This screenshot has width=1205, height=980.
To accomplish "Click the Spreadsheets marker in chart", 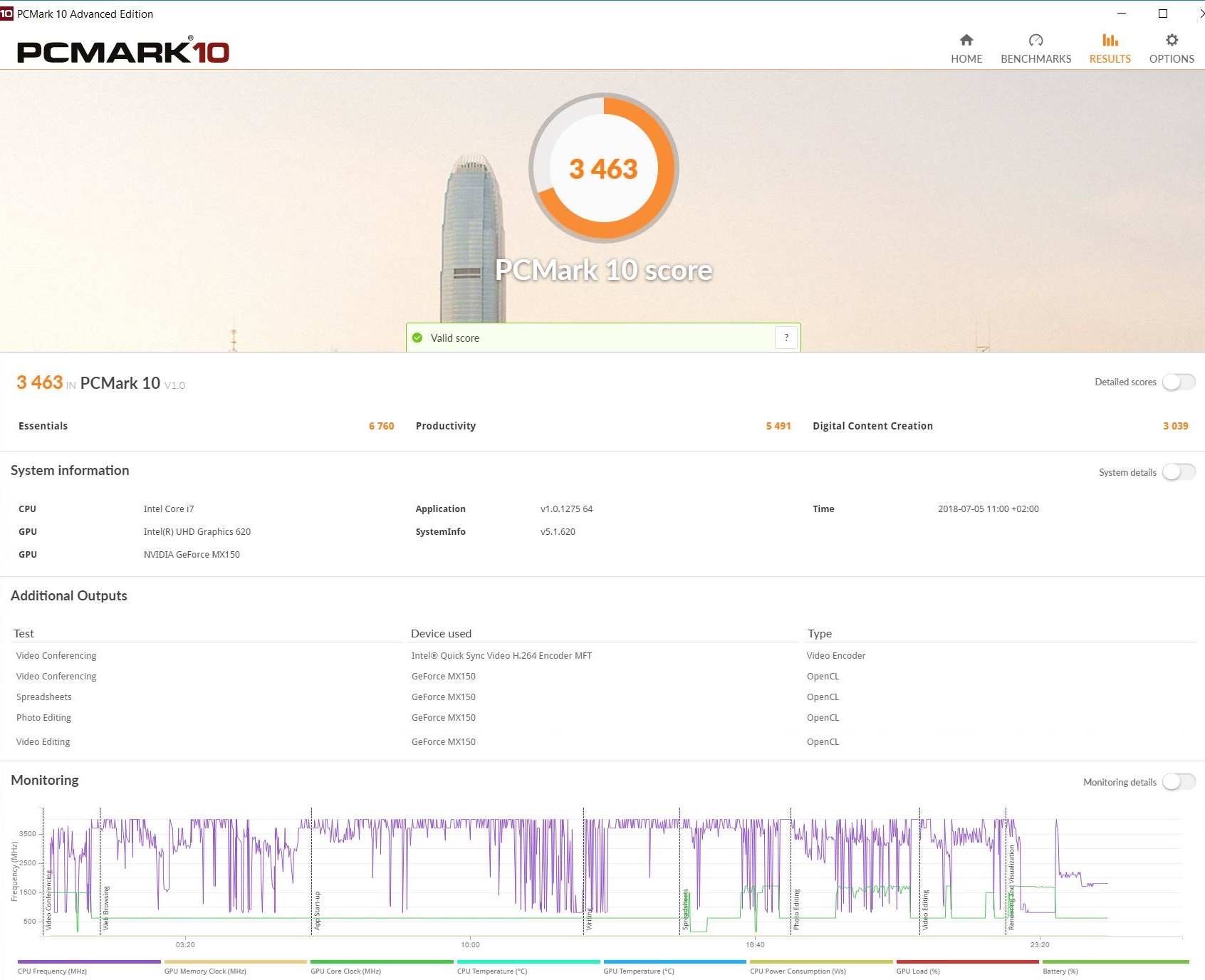I will click(685, 909).
